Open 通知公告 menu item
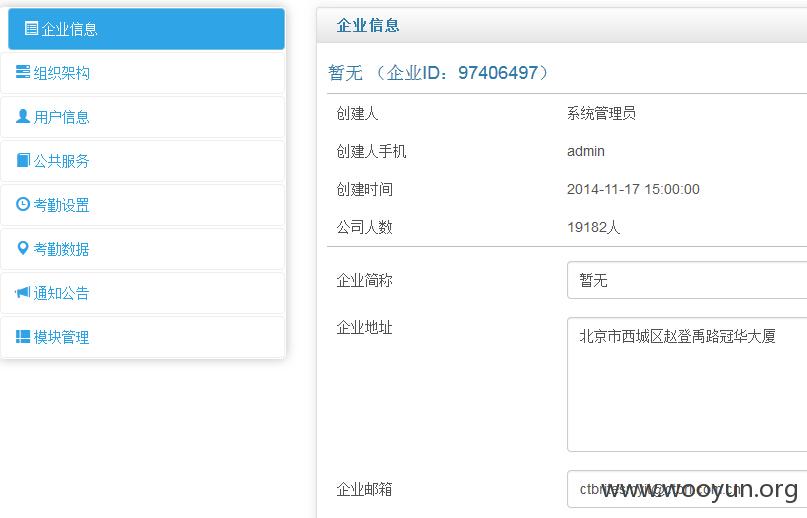Screen dimensions: 807x518 click(143, 293)
